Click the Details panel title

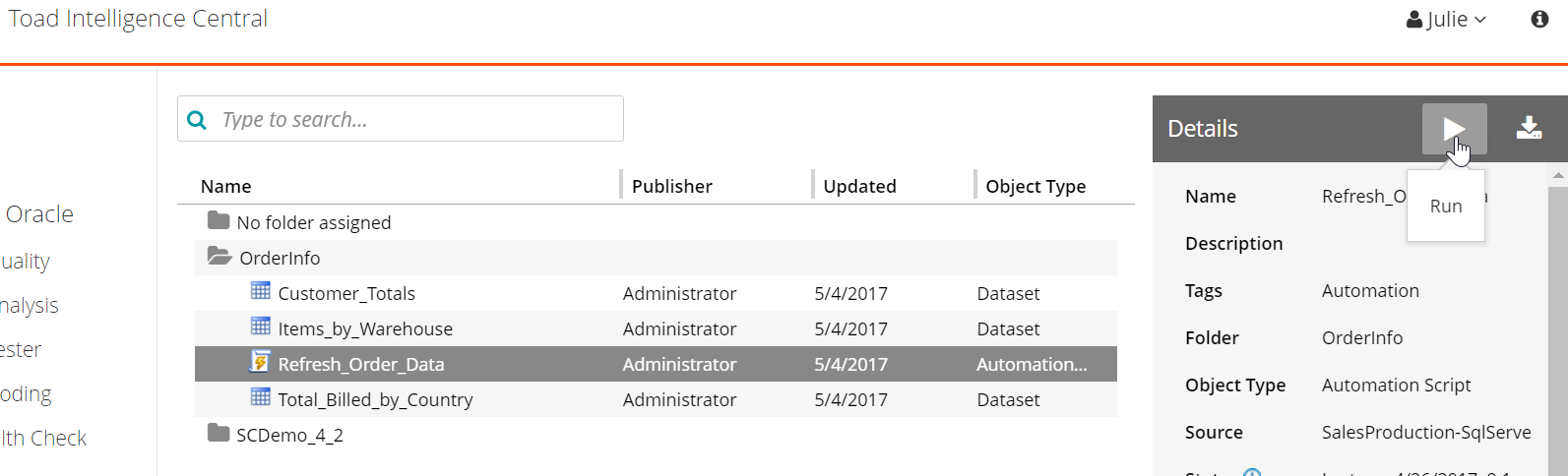[1203, 129]
